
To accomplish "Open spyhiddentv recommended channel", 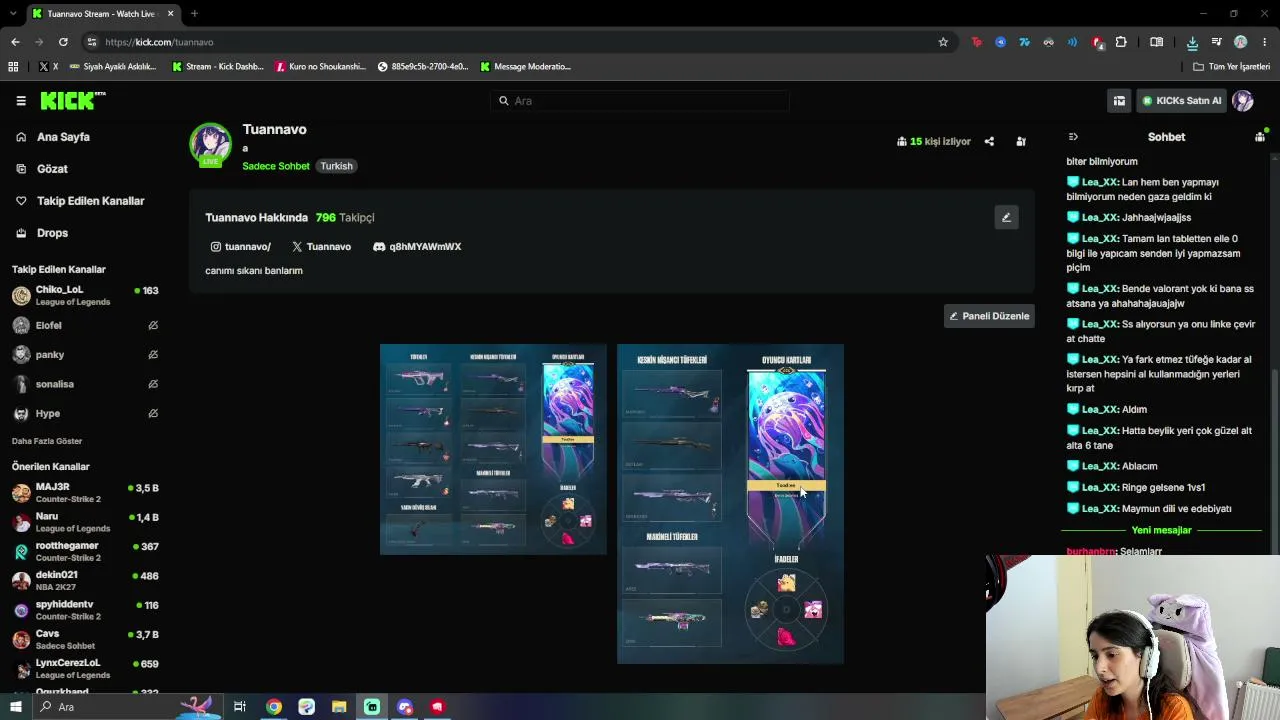I will (85, 610).
